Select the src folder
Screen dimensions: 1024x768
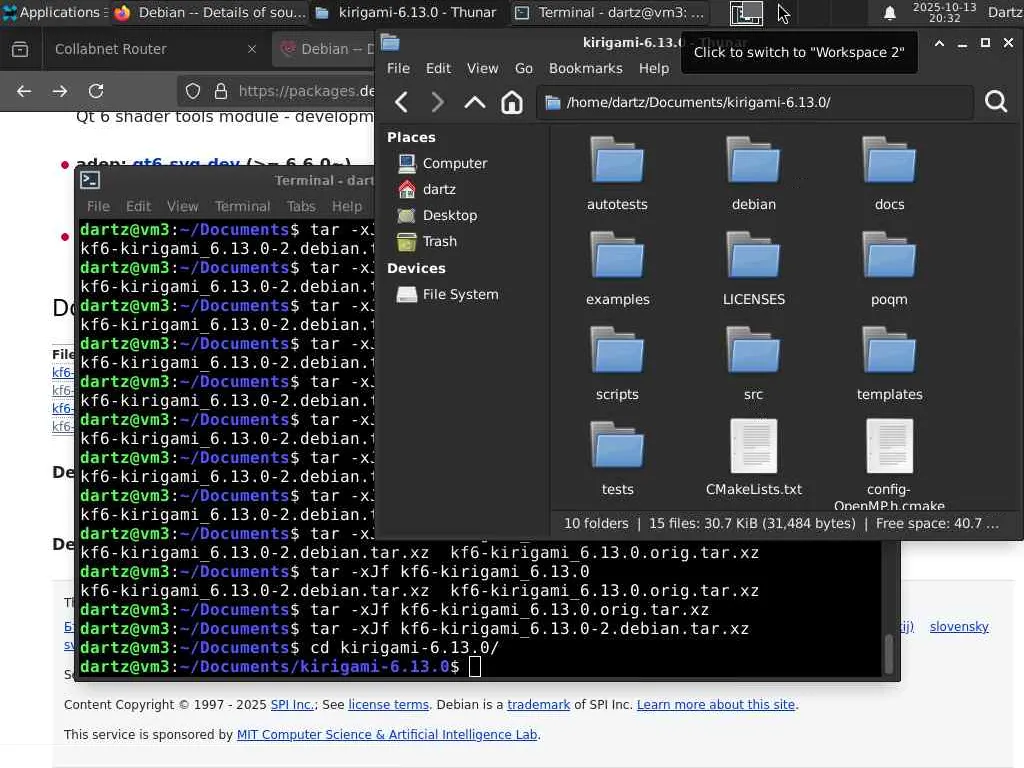coord(753,364)
